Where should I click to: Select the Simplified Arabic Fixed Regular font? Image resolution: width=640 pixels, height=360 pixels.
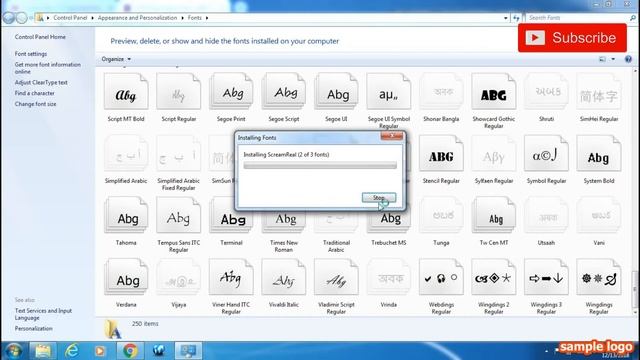178,153
